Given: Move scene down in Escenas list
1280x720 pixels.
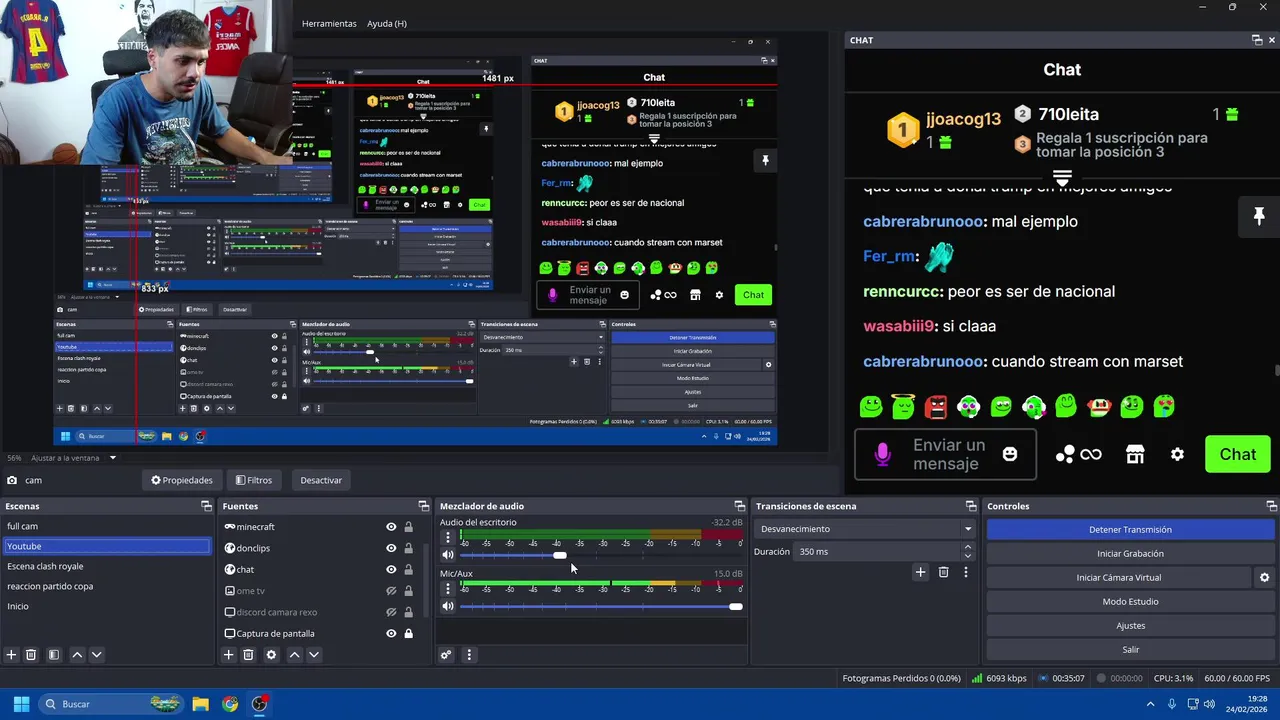Looking at the screenshot, I should tap(96, 655).
